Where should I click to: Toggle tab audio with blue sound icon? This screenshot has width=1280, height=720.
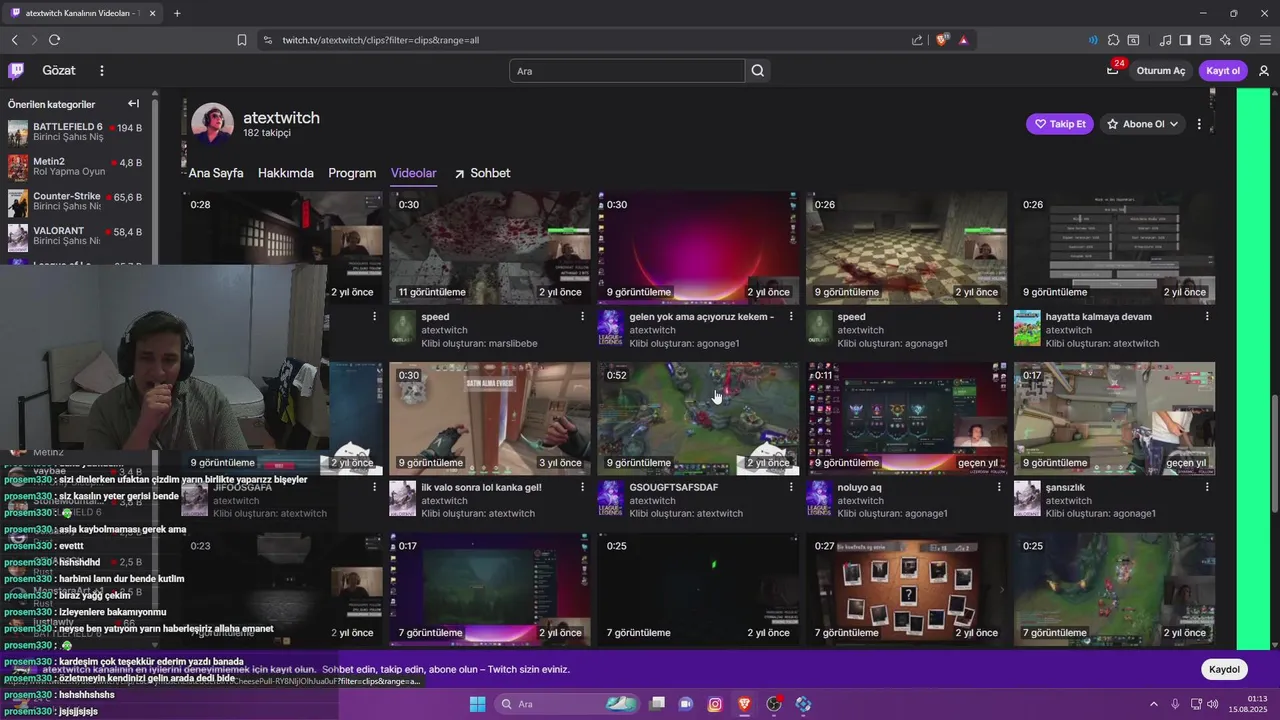pos(1093,40)
